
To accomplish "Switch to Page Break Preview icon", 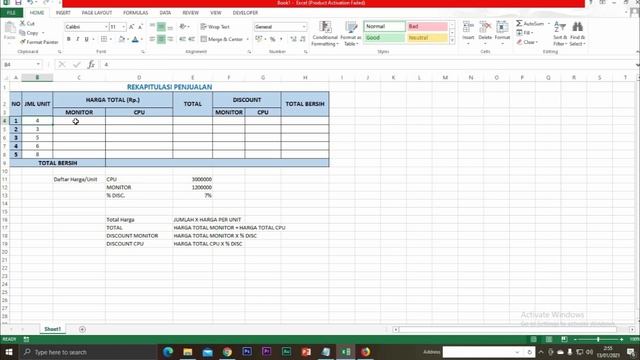I will tap(564, 339).
